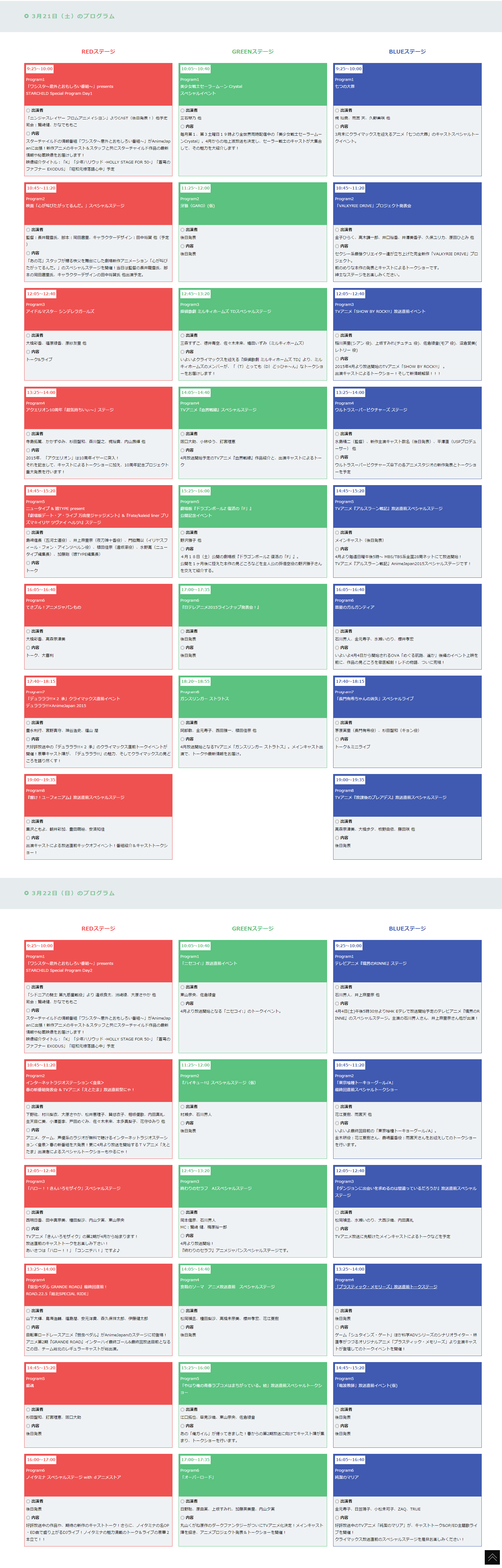Image resolution: width=502 pixels, height=1568 pixels.
Task: Select the GREENステージ heading under 3月21日
Action: coord(253,52)
